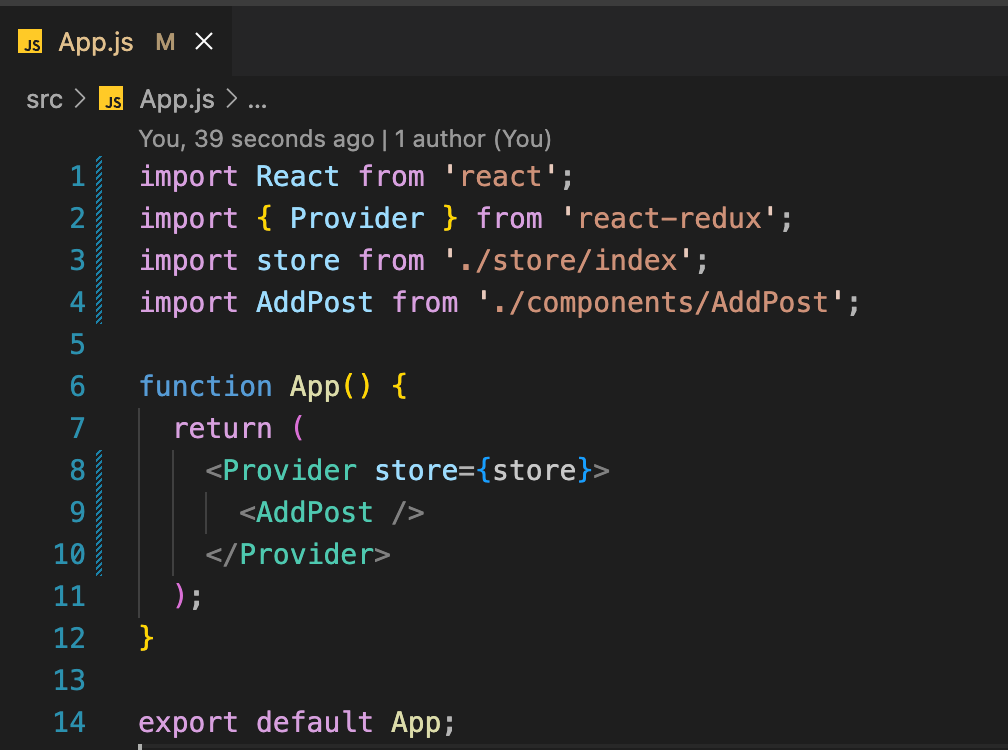Click 'Provider' in the line 2 import
The height and width of the screenshot is (750, 1008).
357,219
